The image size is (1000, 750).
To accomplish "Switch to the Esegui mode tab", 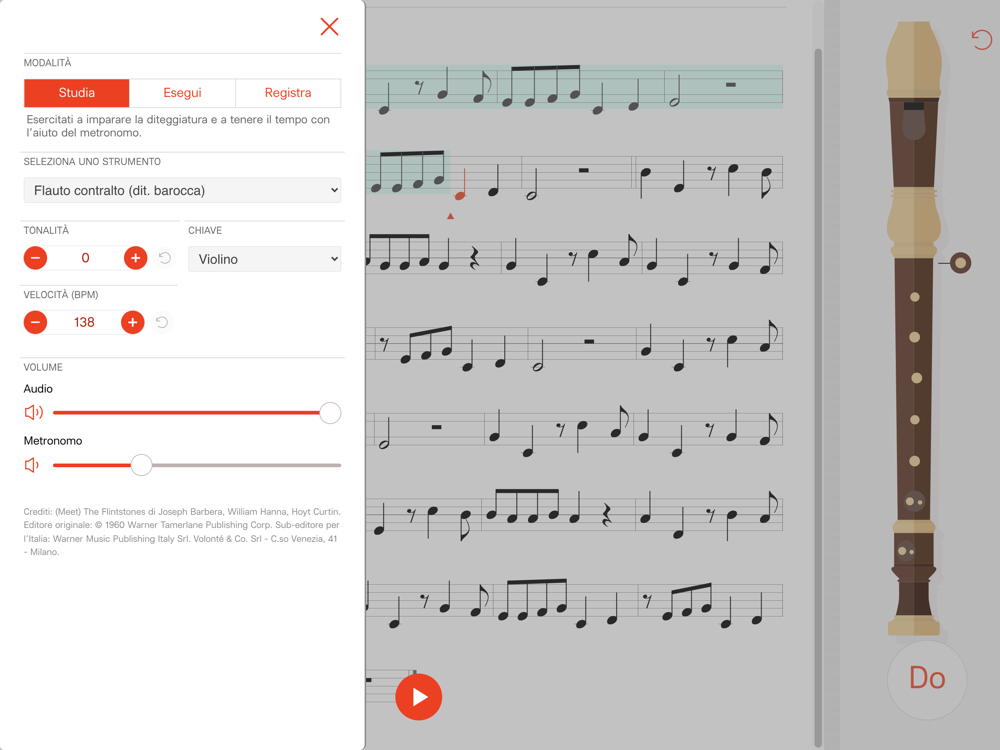I will [x=182, y=93].
